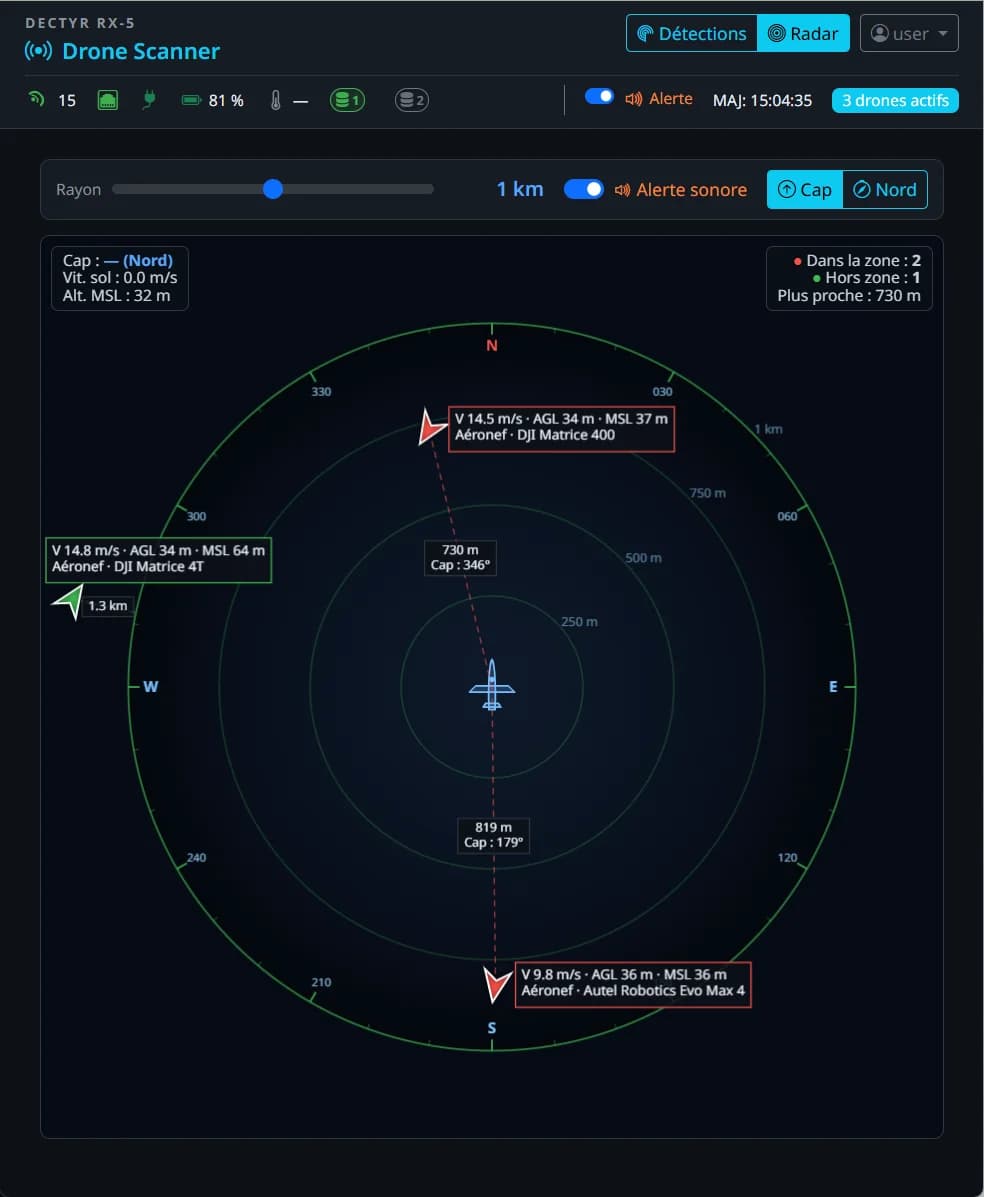Click the 819 m Cap 179° distance label
This screenshot has height=1197, width=984.
pos(493,835)
